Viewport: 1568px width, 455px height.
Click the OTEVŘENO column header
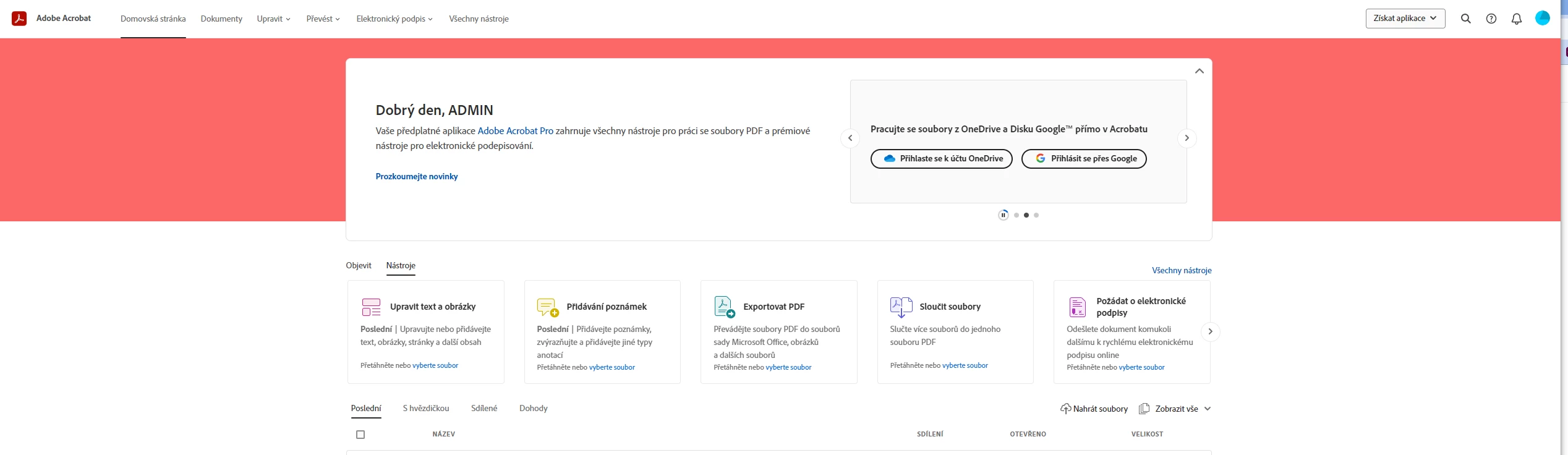pyautogui.click(x=1028, y=435)
